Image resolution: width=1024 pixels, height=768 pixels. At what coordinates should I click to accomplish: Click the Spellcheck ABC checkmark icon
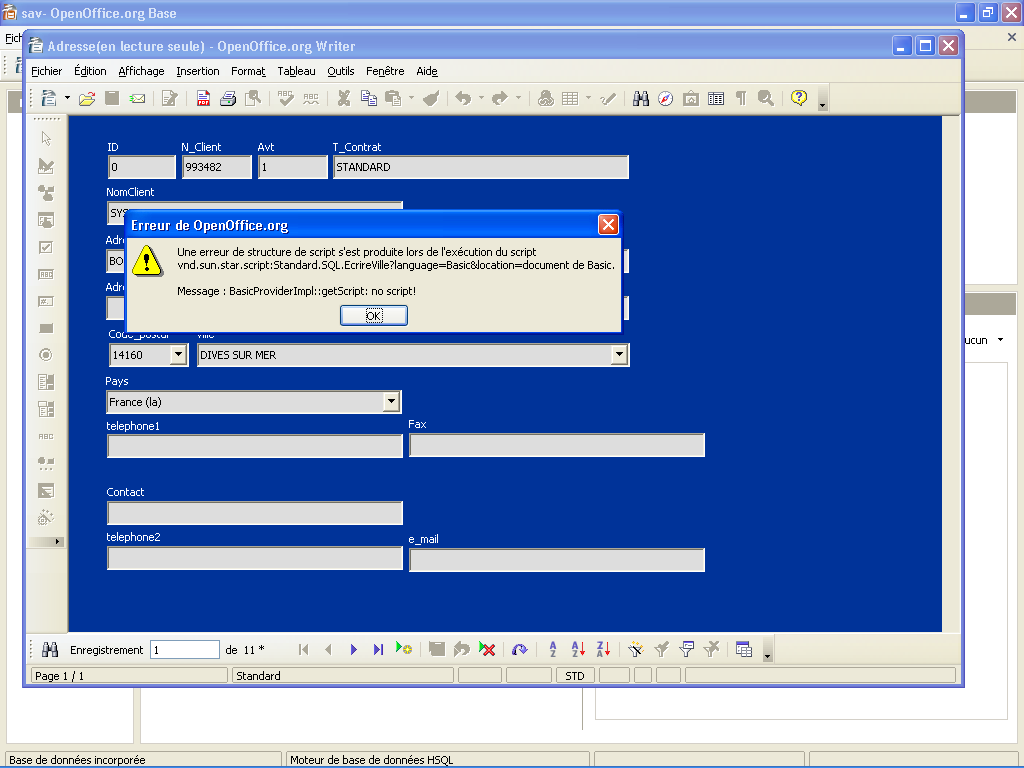(285, 98)
